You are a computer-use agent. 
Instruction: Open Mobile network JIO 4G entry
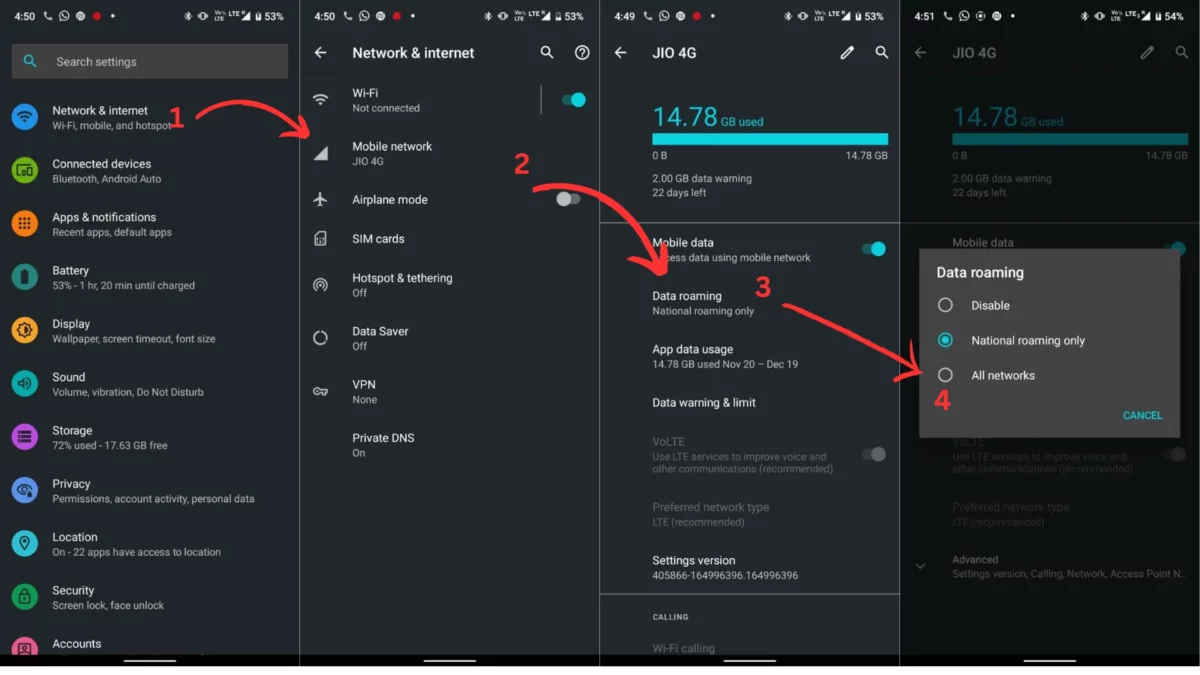(x=450, y=153)
